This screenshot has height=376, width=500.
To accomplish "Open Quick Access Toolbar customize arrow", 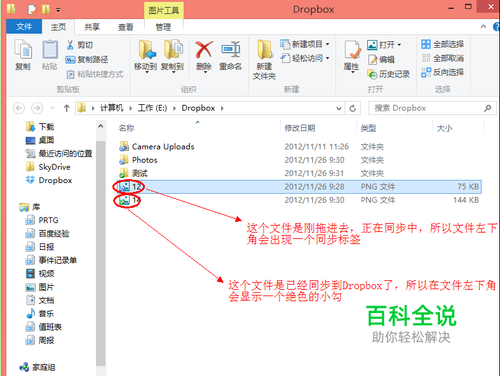I will [58, 10].
